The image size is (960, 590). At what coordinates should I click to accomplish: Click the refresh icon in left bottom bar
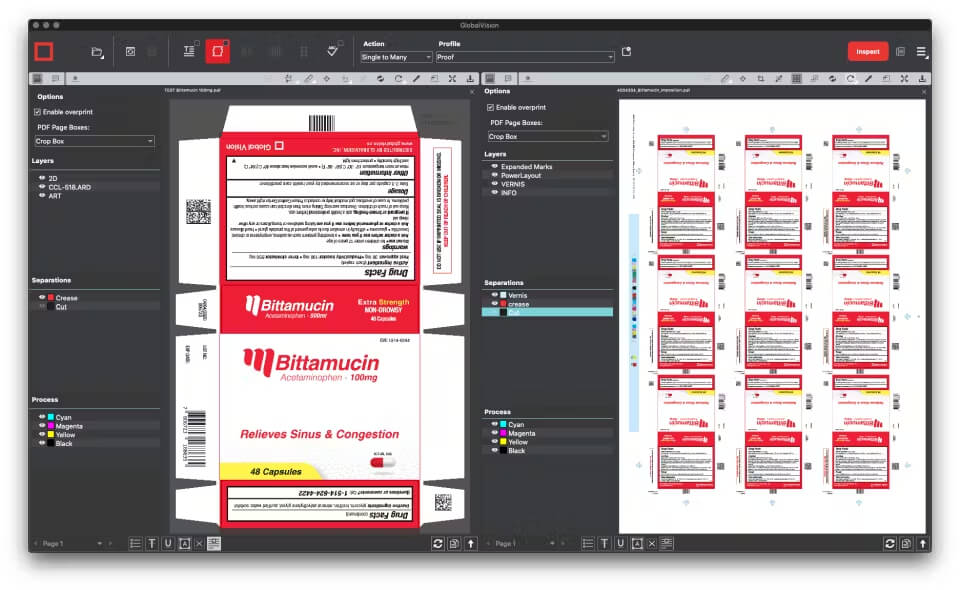[438, 543]
